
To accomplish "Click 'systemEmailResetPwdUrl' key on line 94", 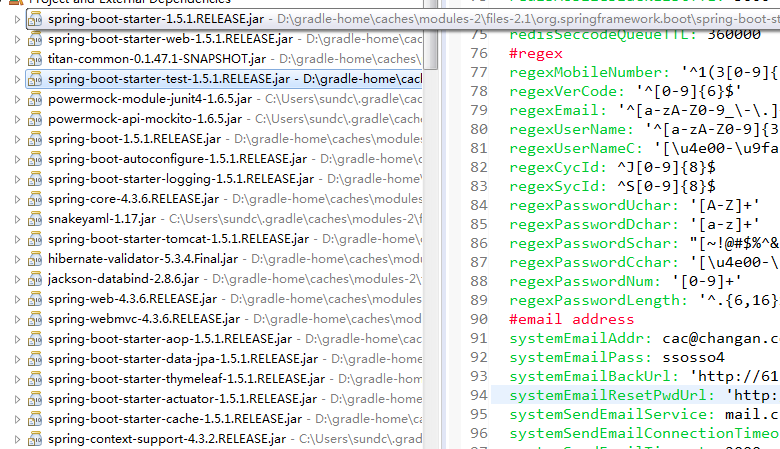I will pyautogui.click(x=612, y=395).
